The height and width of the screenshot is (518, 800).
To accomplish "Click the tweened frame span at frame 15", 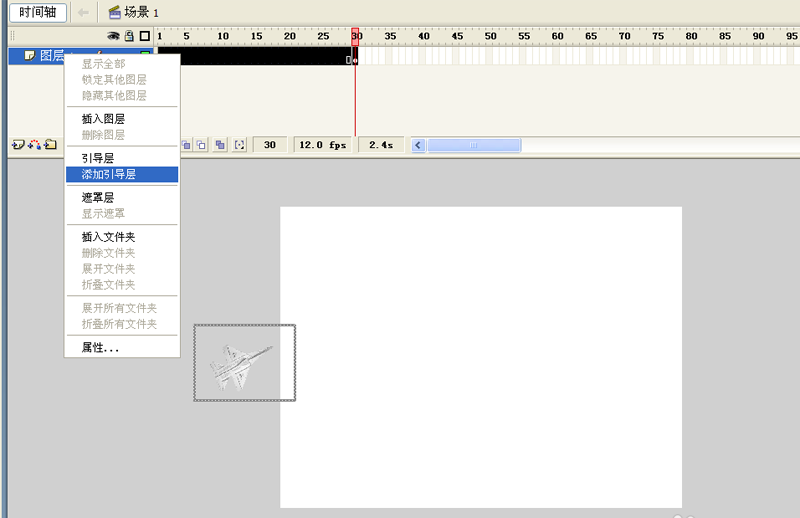I will [x=256, y=56].
